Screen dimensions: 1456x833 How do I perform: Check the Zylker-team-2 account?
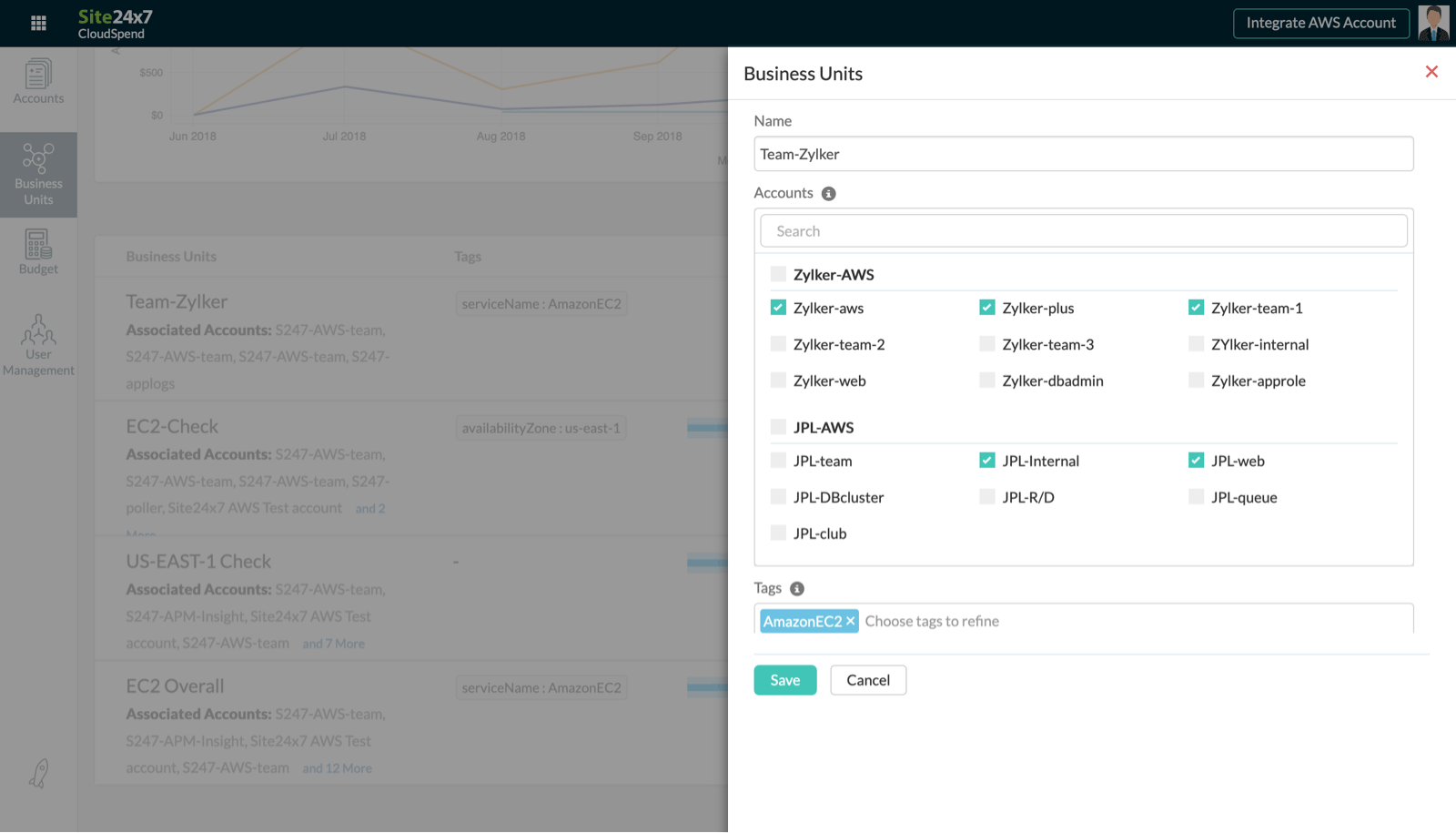pyautogui.click(x=778, y=344)
